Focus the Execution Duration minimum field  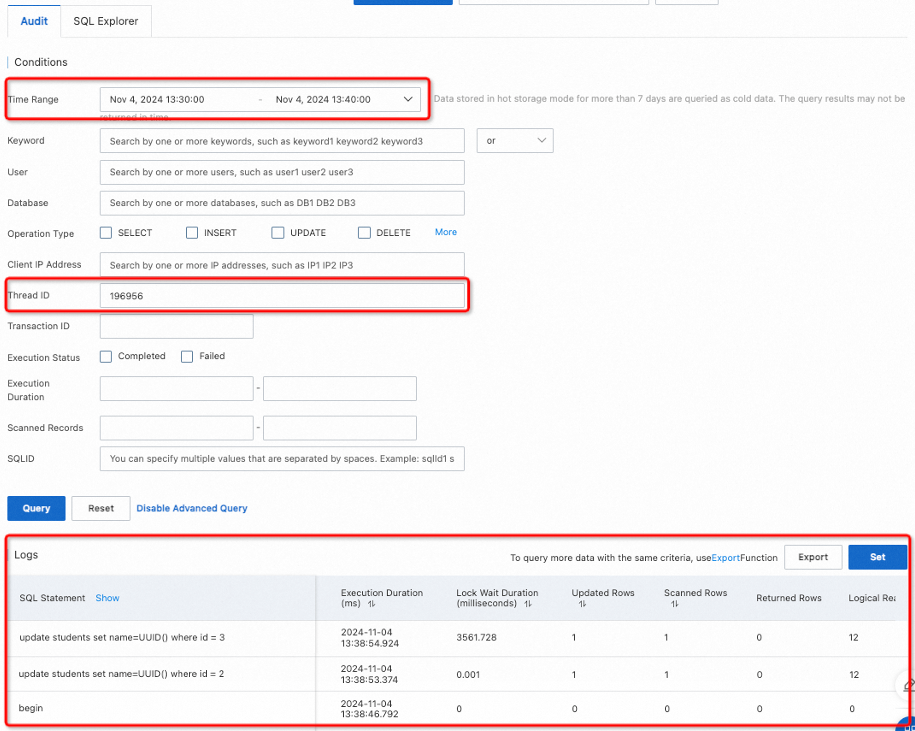[x=177, y=389]
